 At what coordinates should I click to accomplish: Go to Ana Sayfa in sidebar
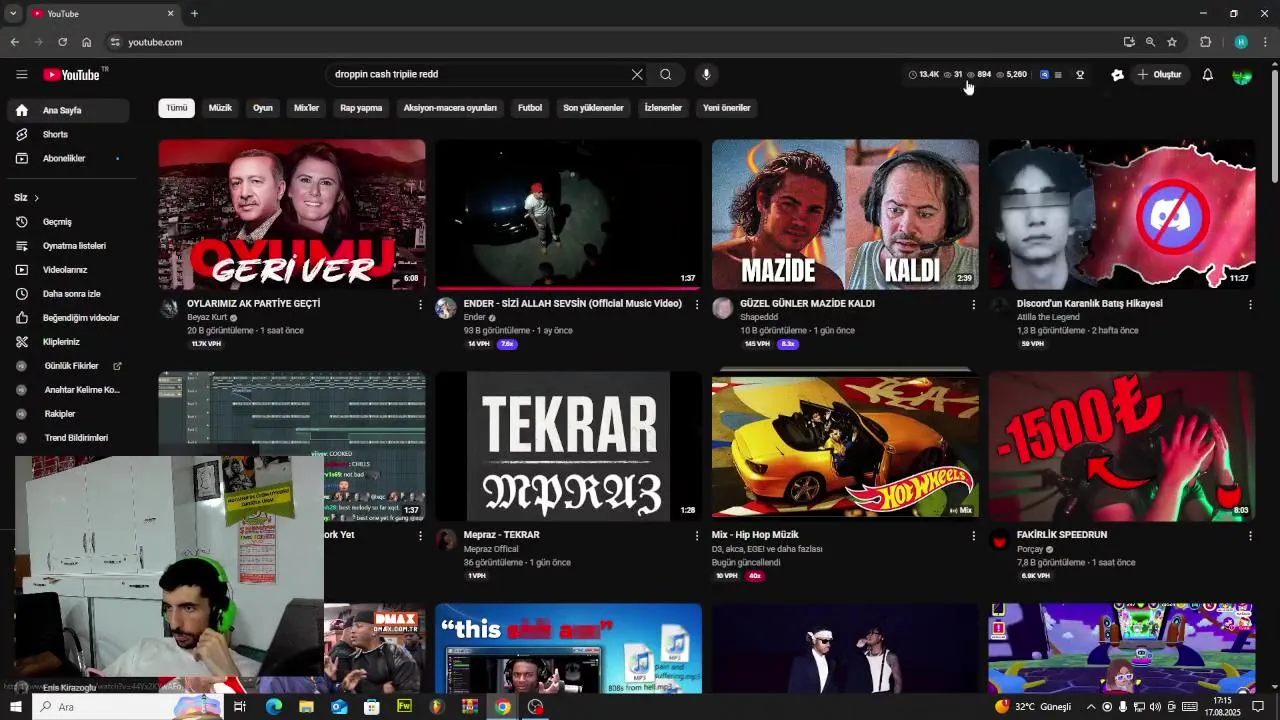click(68, 110)
